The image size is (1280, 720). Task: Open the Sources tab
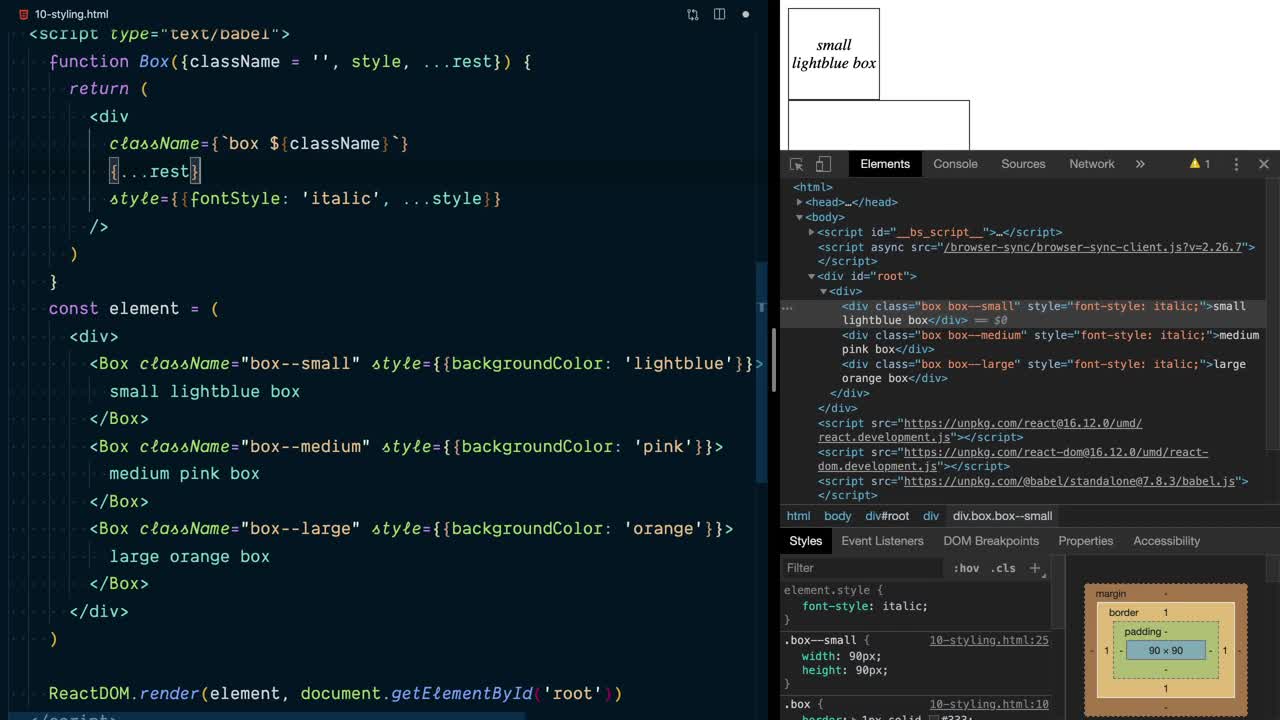point(1023,164)
